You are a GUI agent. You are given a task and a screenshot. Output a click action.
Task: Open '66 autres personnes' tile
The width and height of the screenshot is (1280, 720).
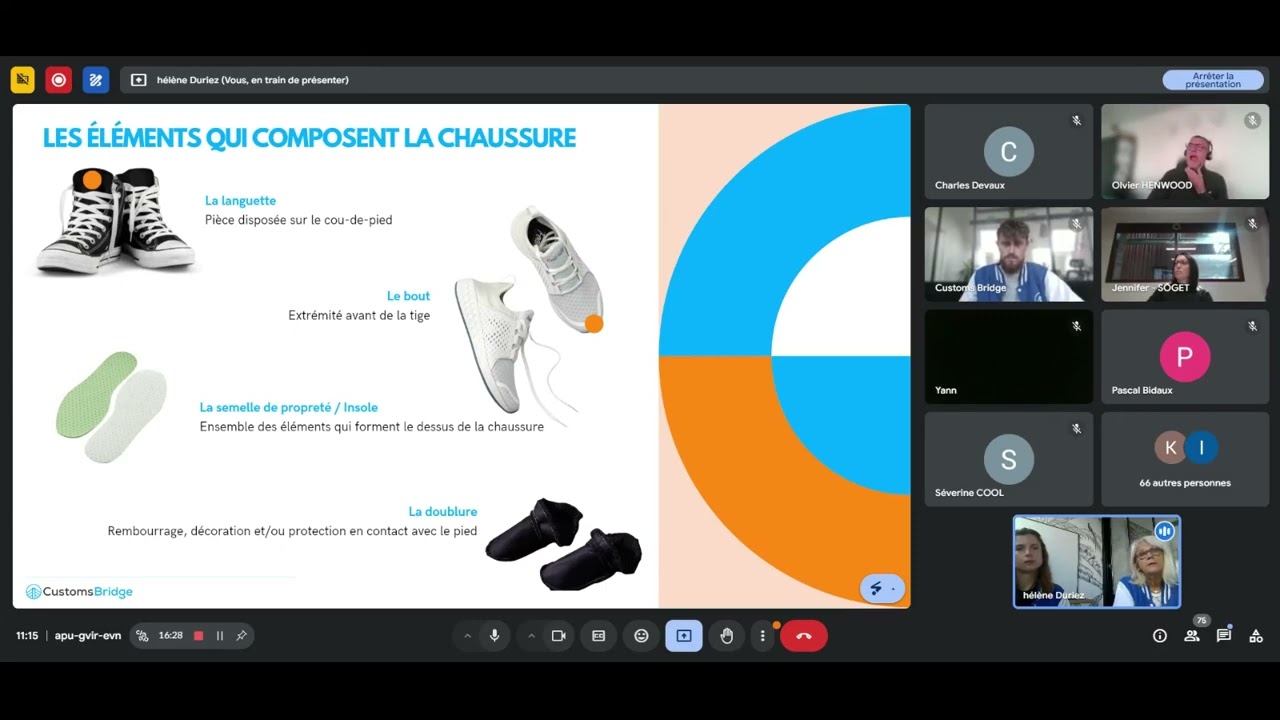click(1185, 459)
